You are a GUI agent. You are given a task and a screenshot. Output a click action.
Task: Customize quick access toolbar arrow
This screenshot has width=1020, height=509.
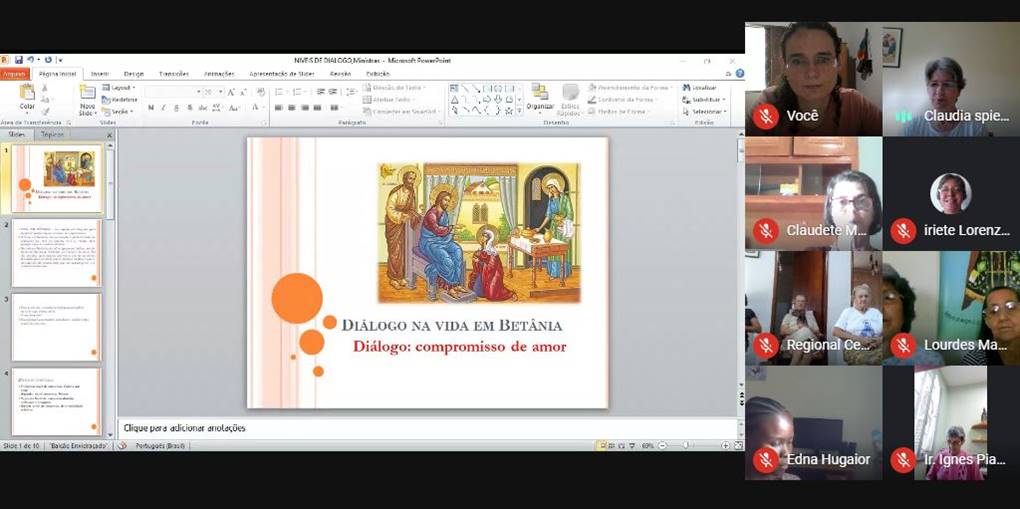click(x=60, y=60)
